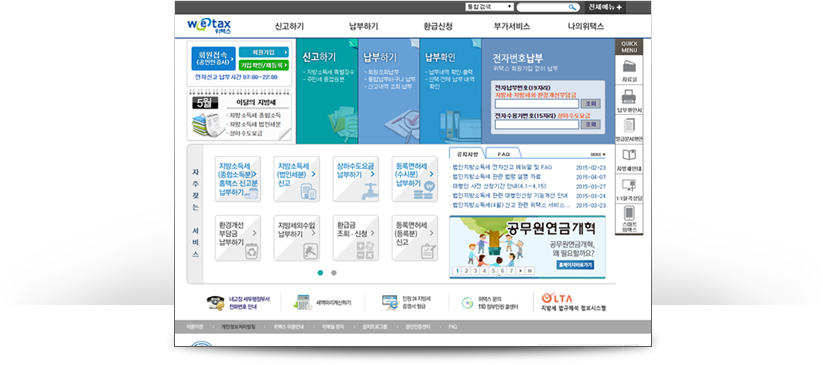Select banner page 7
This screenshot has height=365, width=823.
point(511,270)
